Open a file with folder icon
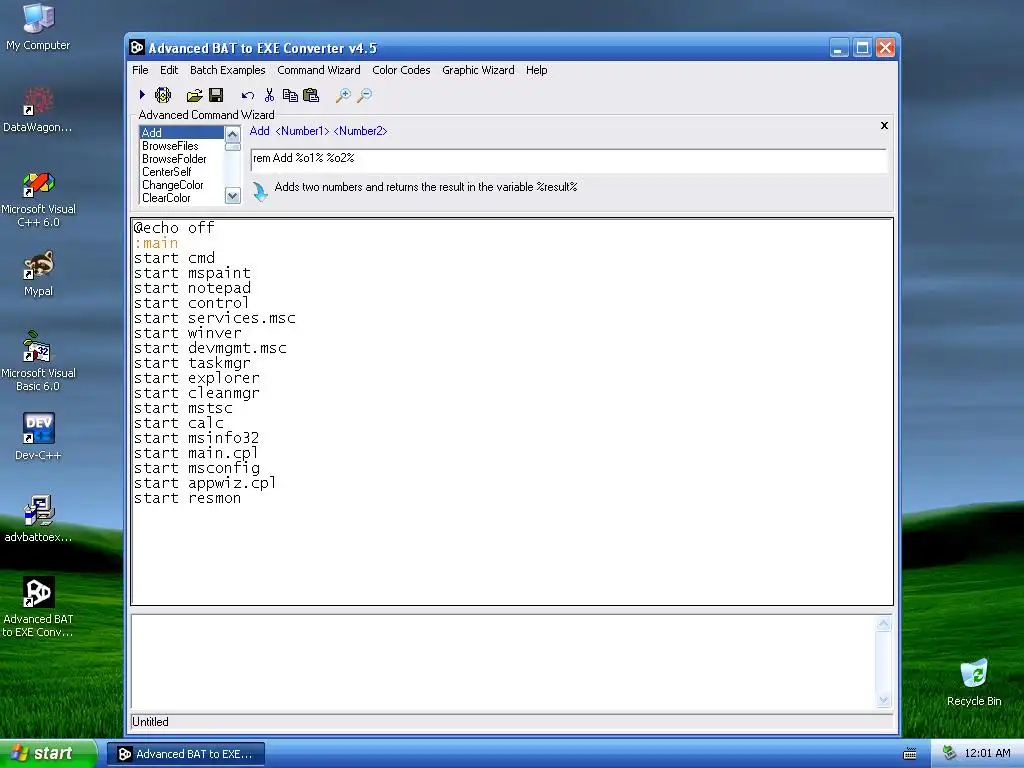Viewport: 1024px width, 768px height. tap(194, 95)
